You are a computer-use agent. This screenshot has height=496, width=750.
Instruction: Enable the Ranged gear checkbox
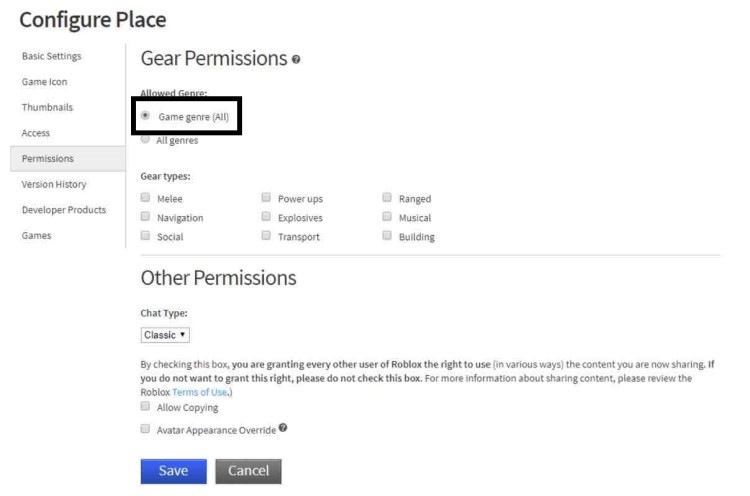pos(387,198)
